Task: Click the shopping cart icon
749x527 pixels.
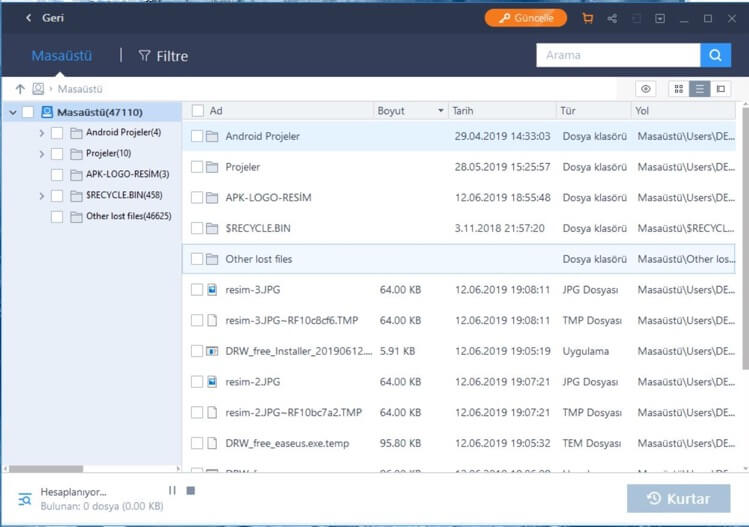Action: 587,18
